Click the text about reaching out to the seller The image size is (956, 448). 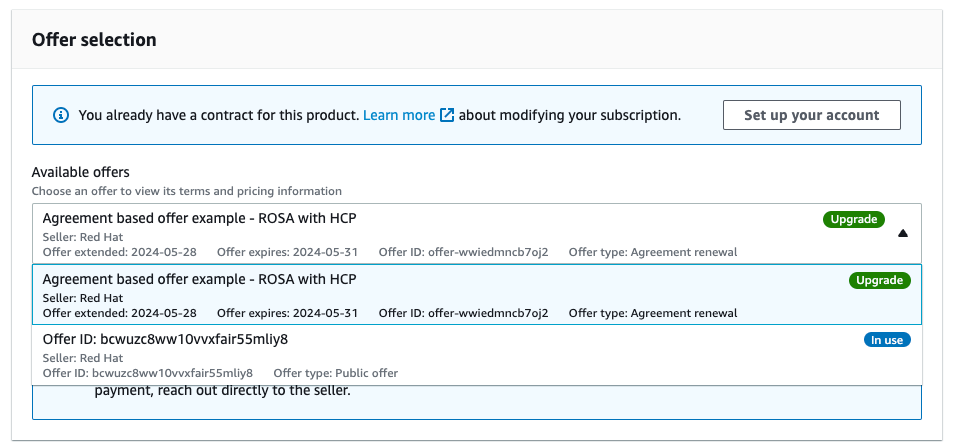(223, 391)
